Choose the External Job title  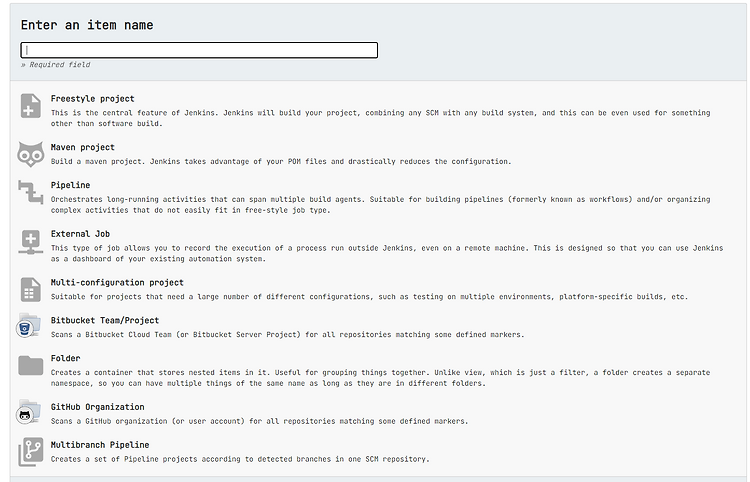click(80, 234)
